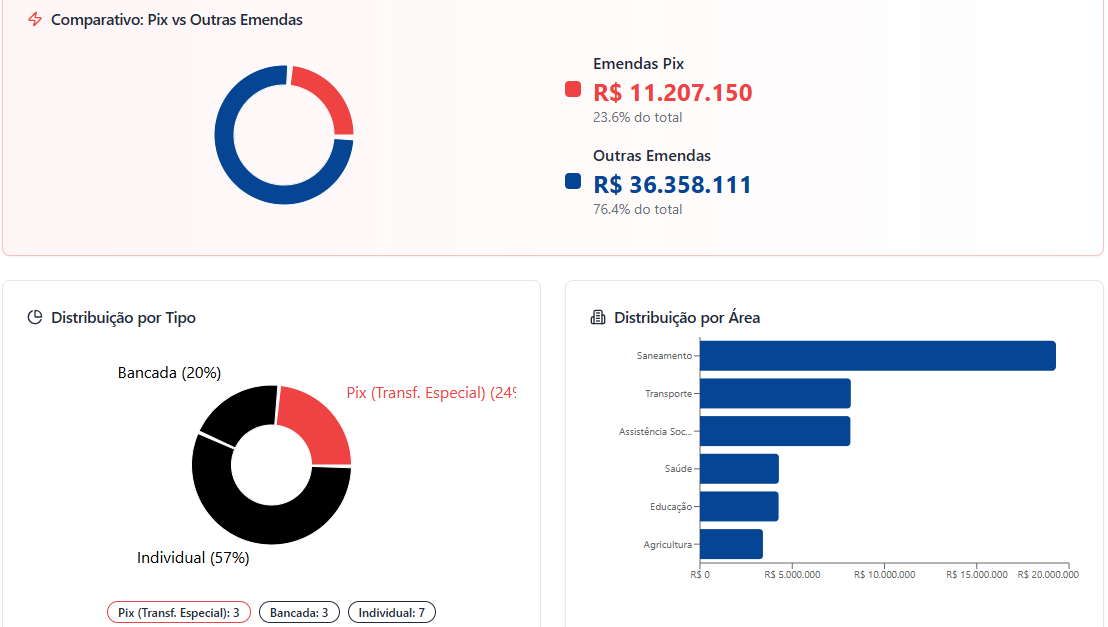Select the Pix (Transf. Especial): 3 pill

[179, 612]
